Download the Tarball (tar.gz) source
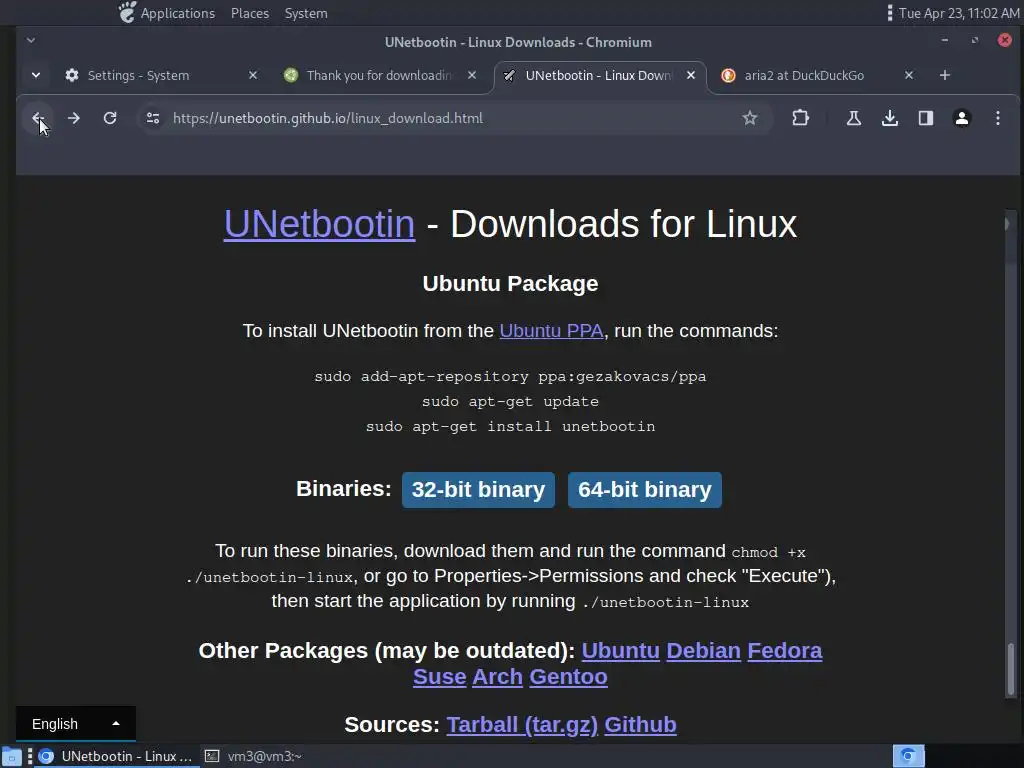 (522, 724)
